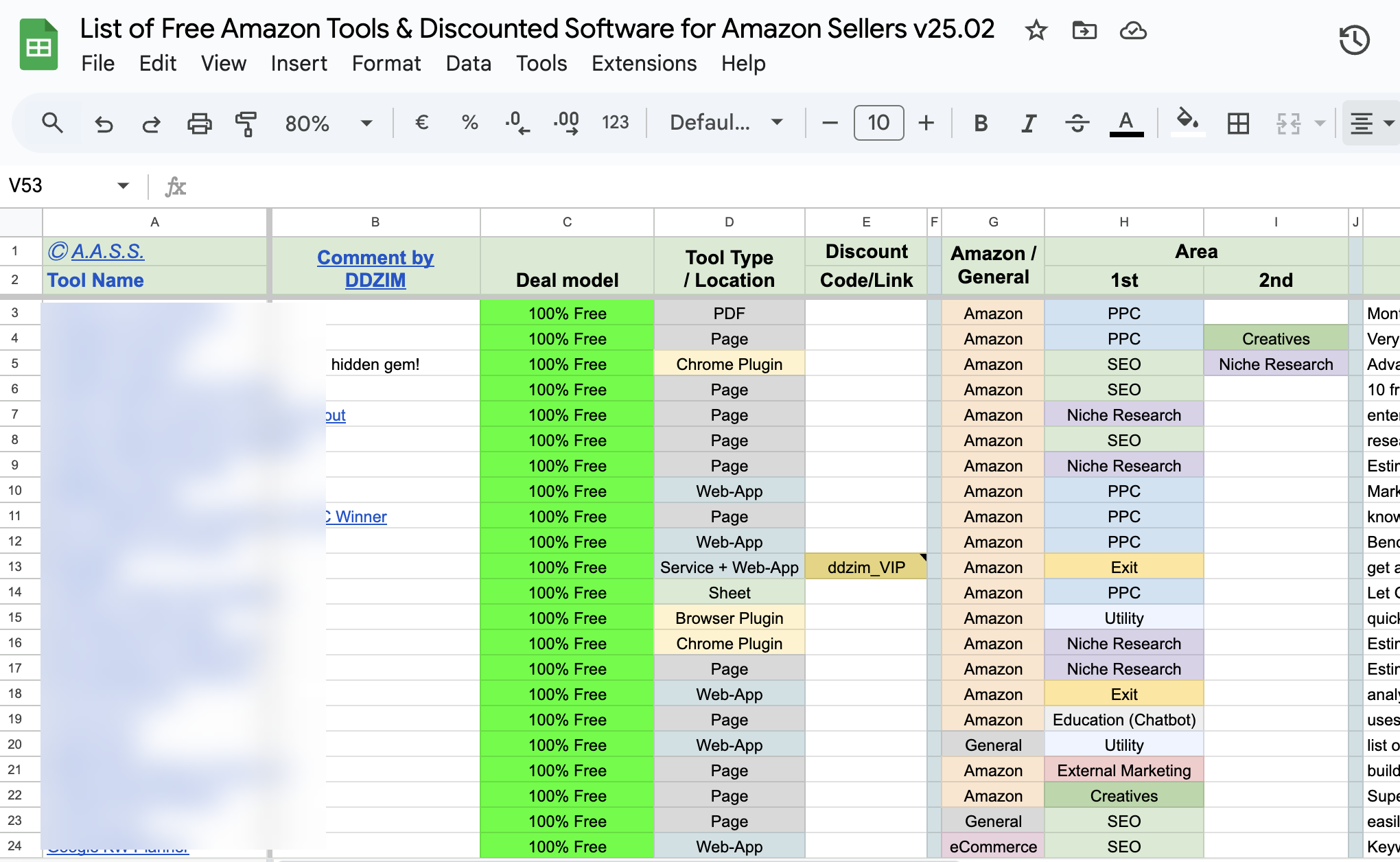Toggle italic text style
The image size is (1400, 862).
[1028, 124]
